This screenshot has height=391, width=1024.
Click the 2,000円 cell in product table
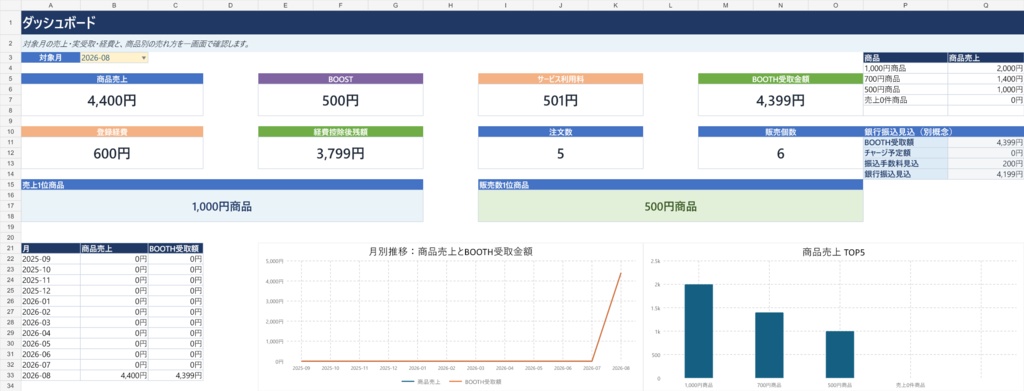[985, 68]
